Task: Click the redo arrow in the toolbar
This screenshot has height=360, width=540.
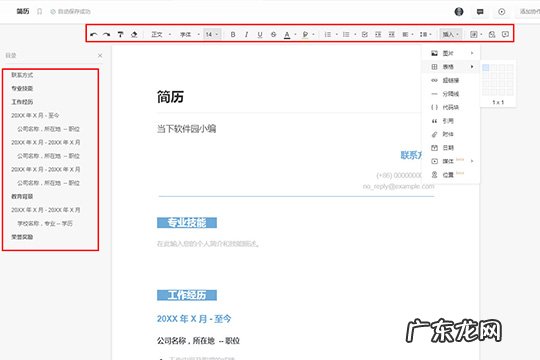Action: (x=106, y=34)
